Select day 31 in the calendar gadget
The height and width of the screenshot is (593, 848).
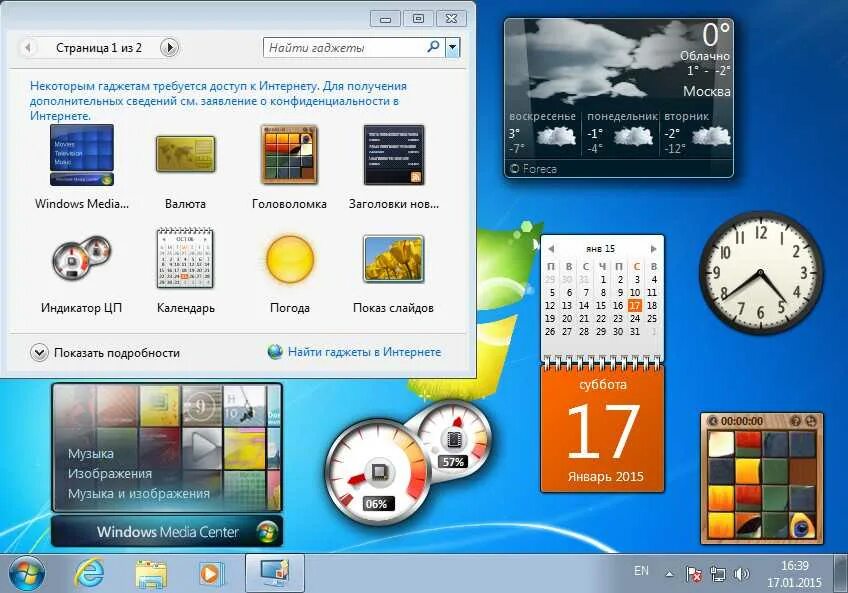coord(635,331)
